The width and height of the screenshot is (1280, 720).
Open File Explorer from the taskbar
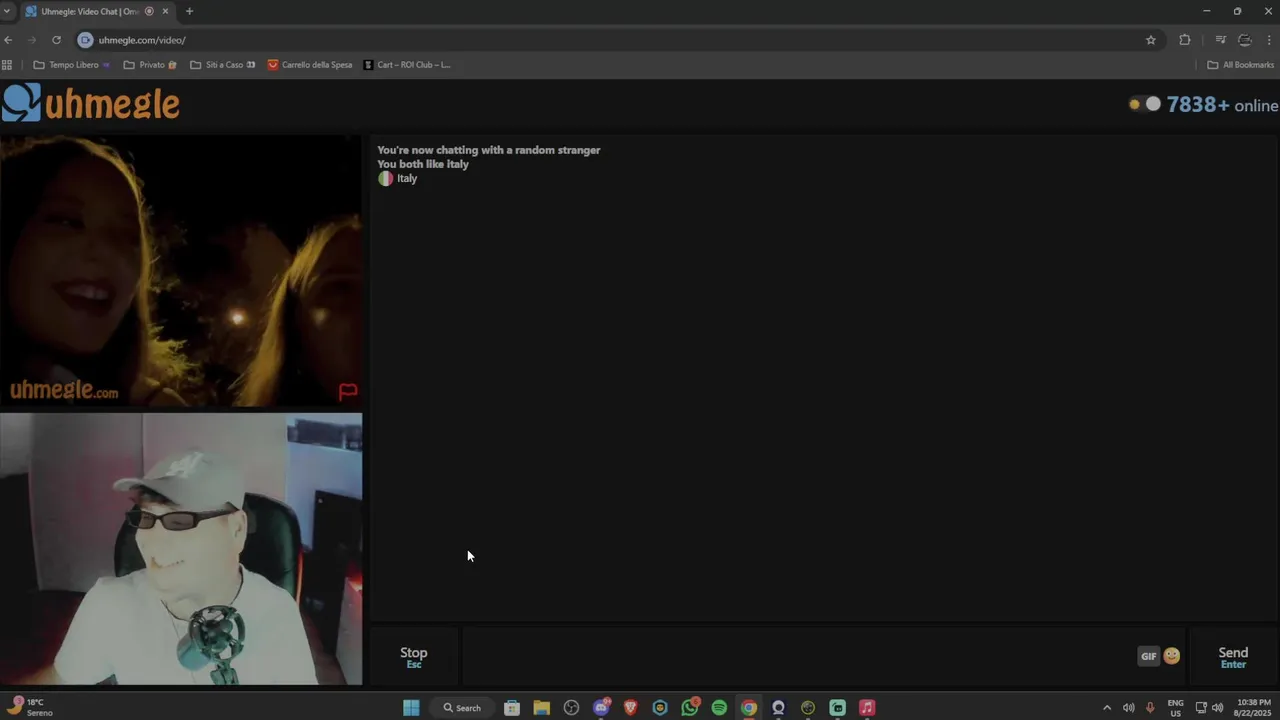(x=541, y=708)
